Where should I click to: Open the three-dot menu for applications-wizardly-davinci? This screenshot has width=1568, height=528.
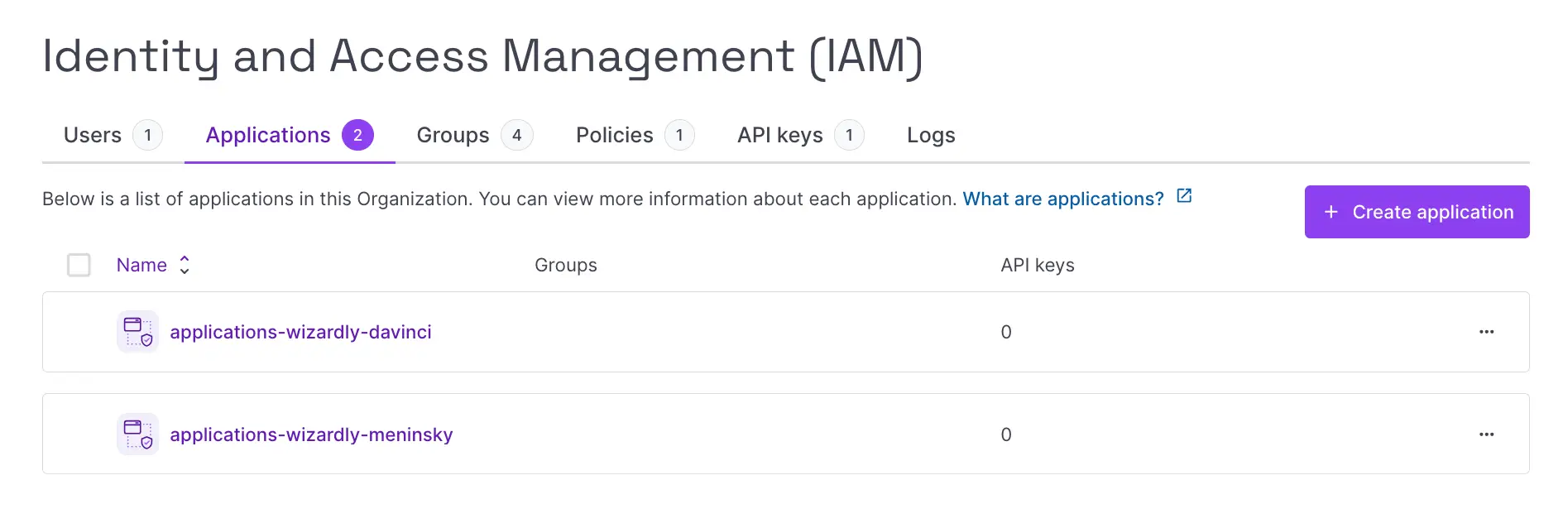1486,332
